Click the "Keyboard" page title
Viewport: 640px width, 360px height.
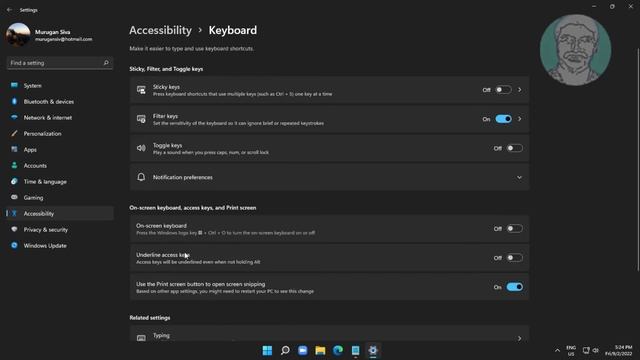(233, 30)
